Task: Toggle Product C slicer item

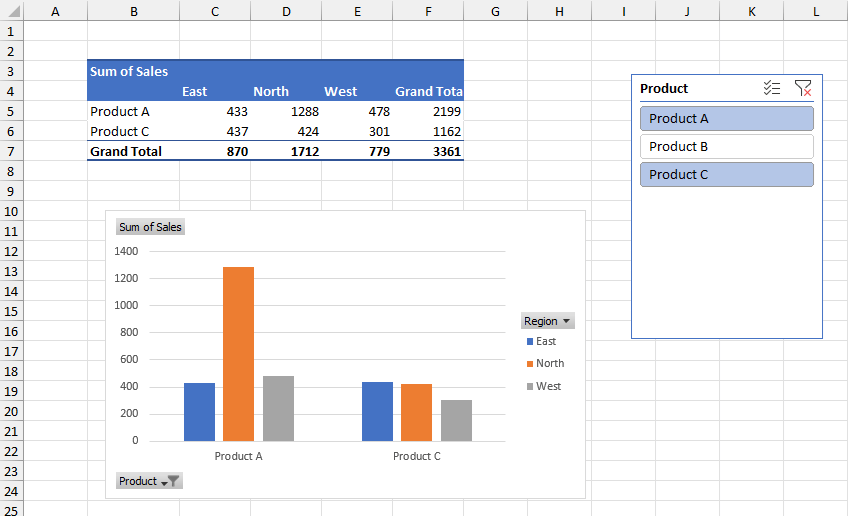Action: pos(726,175)
